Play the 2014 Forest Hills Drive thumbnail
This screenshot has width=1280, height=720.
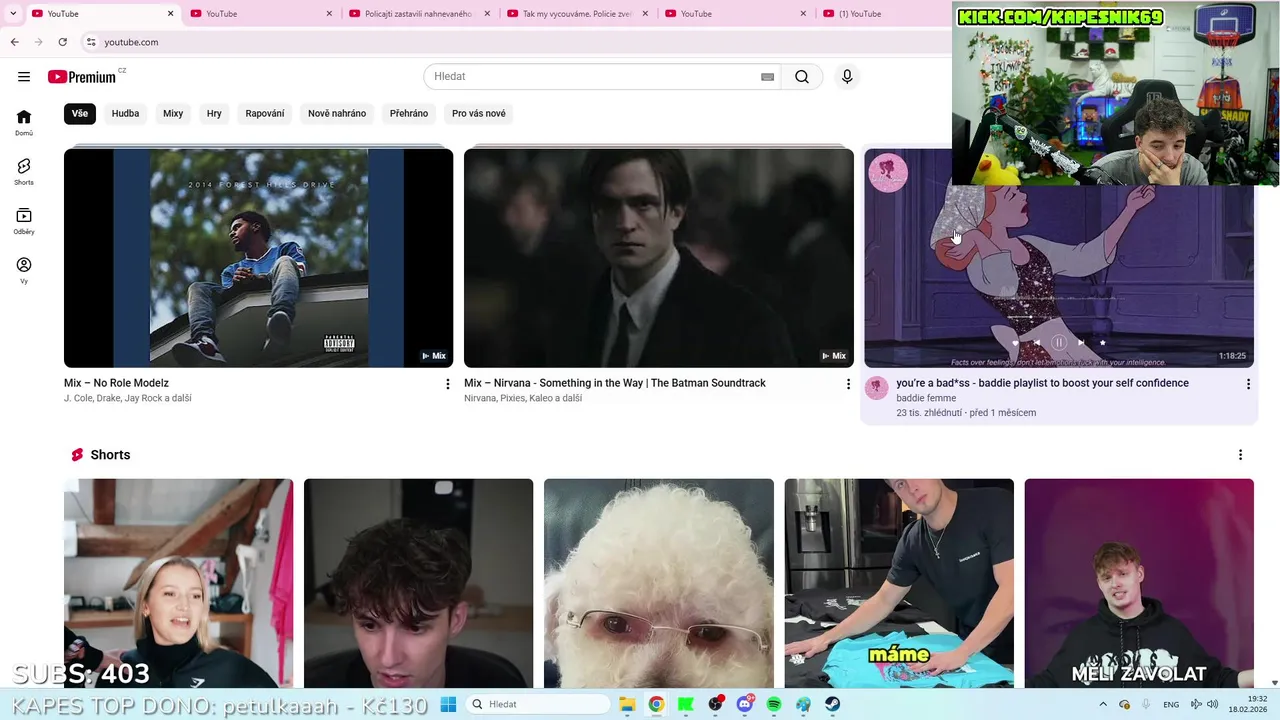point(259,258)
